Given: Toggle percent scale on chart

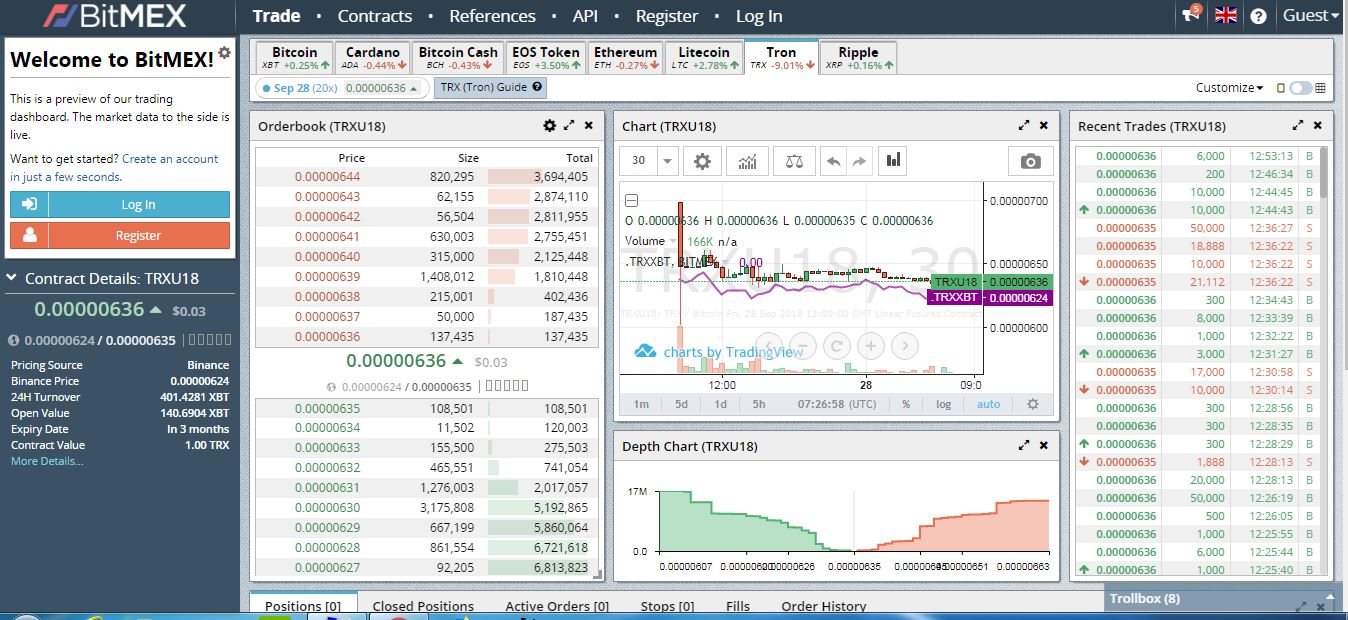Looking at the screenshot, I should (906, 404).
